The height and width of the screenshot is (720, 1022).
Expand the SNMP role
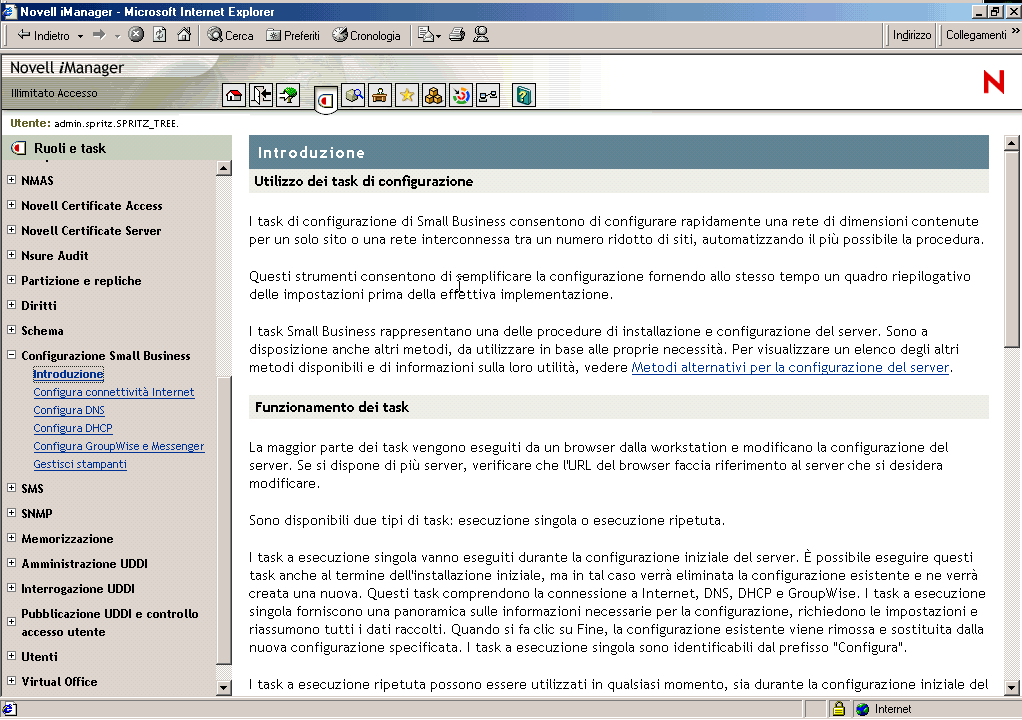pos(11,513)
